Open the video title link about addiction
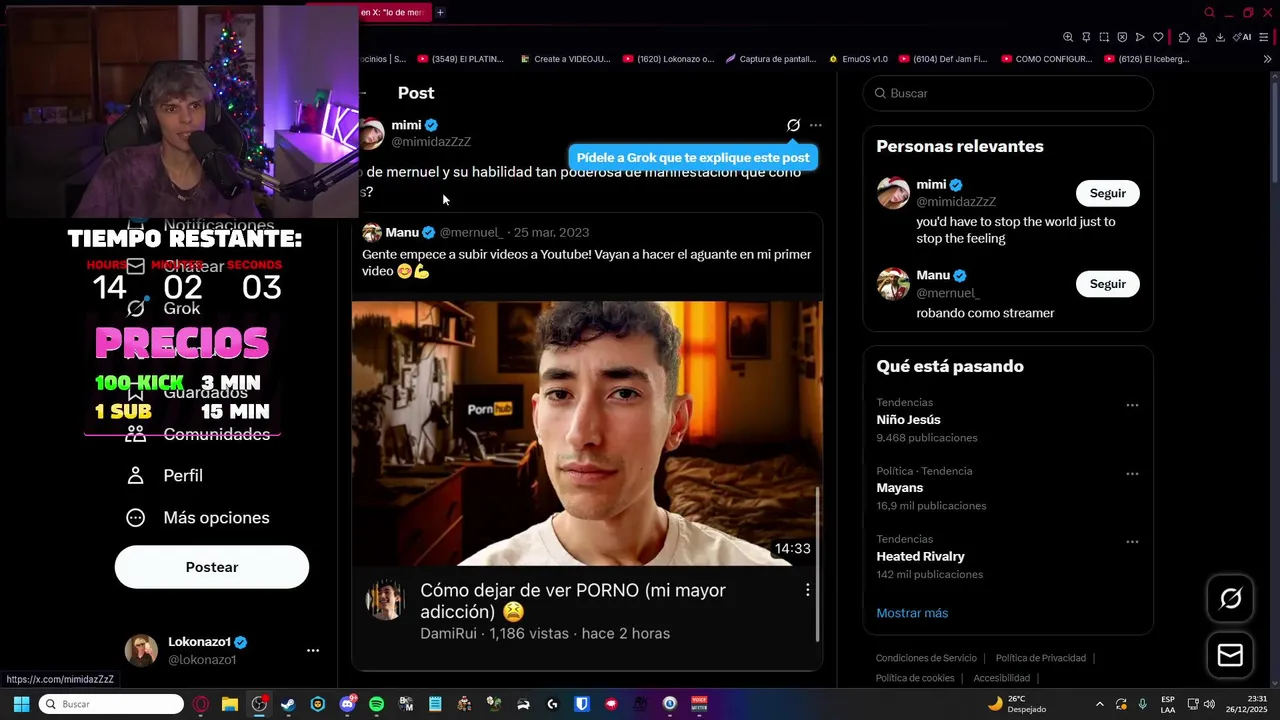The width and height of the screenshot is (1280, 720). tap(573, 601)
